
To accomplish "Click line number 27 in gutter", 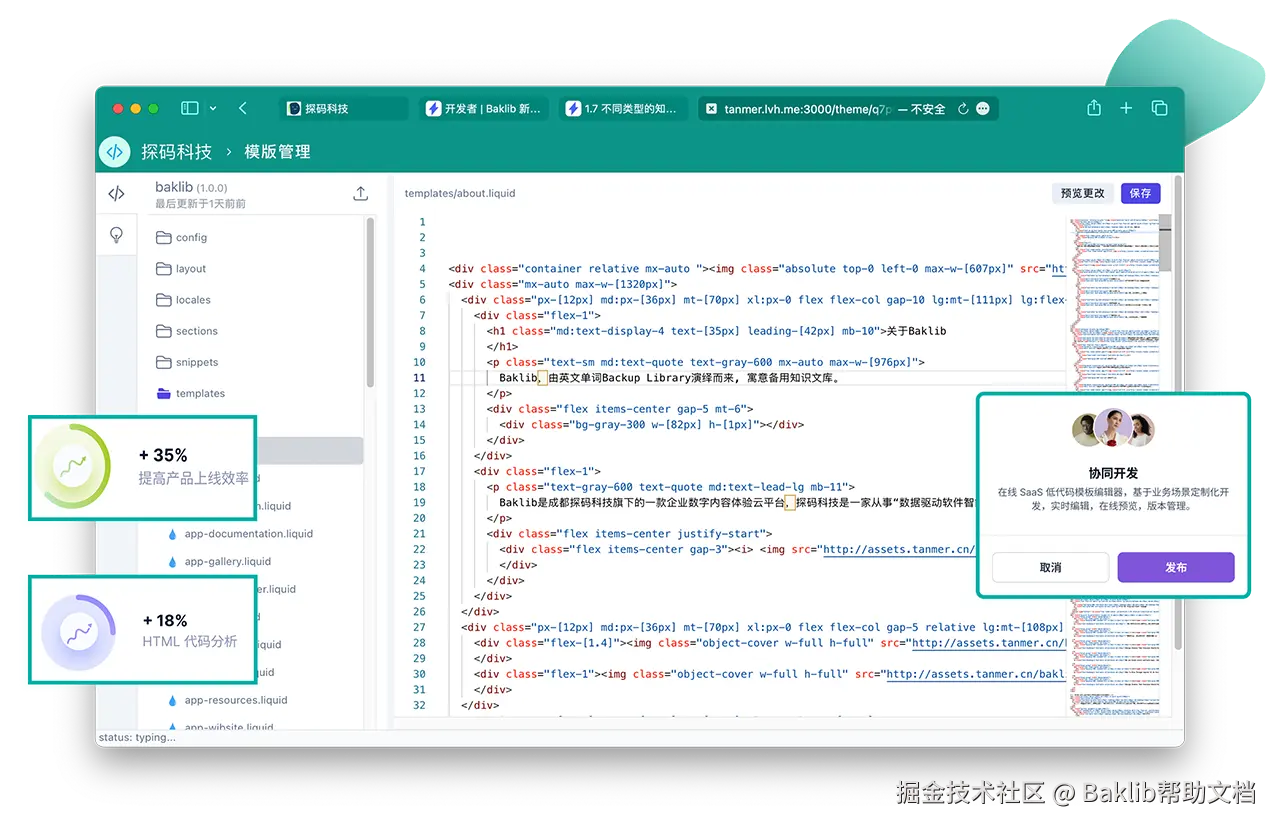I will [x=419, y=627].
